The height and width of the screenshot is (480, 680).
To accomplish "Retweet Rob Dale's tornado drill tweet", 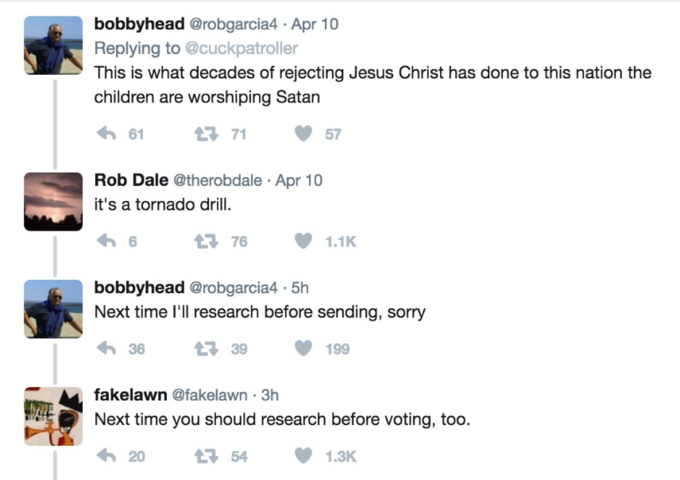I will pos(206,241).
